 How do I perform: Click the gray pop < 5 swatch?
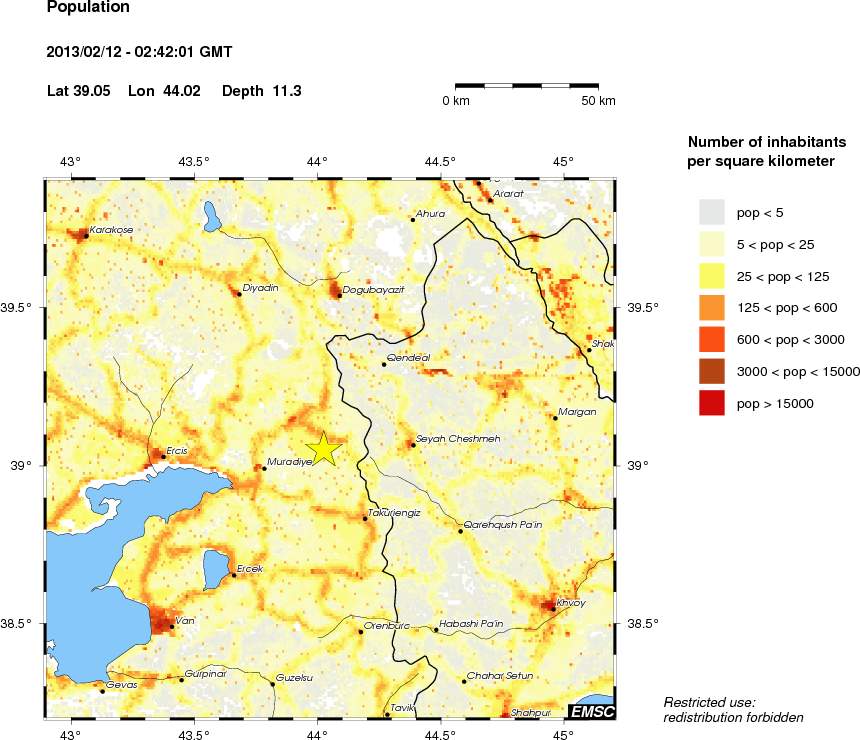(x=711, y=211)
